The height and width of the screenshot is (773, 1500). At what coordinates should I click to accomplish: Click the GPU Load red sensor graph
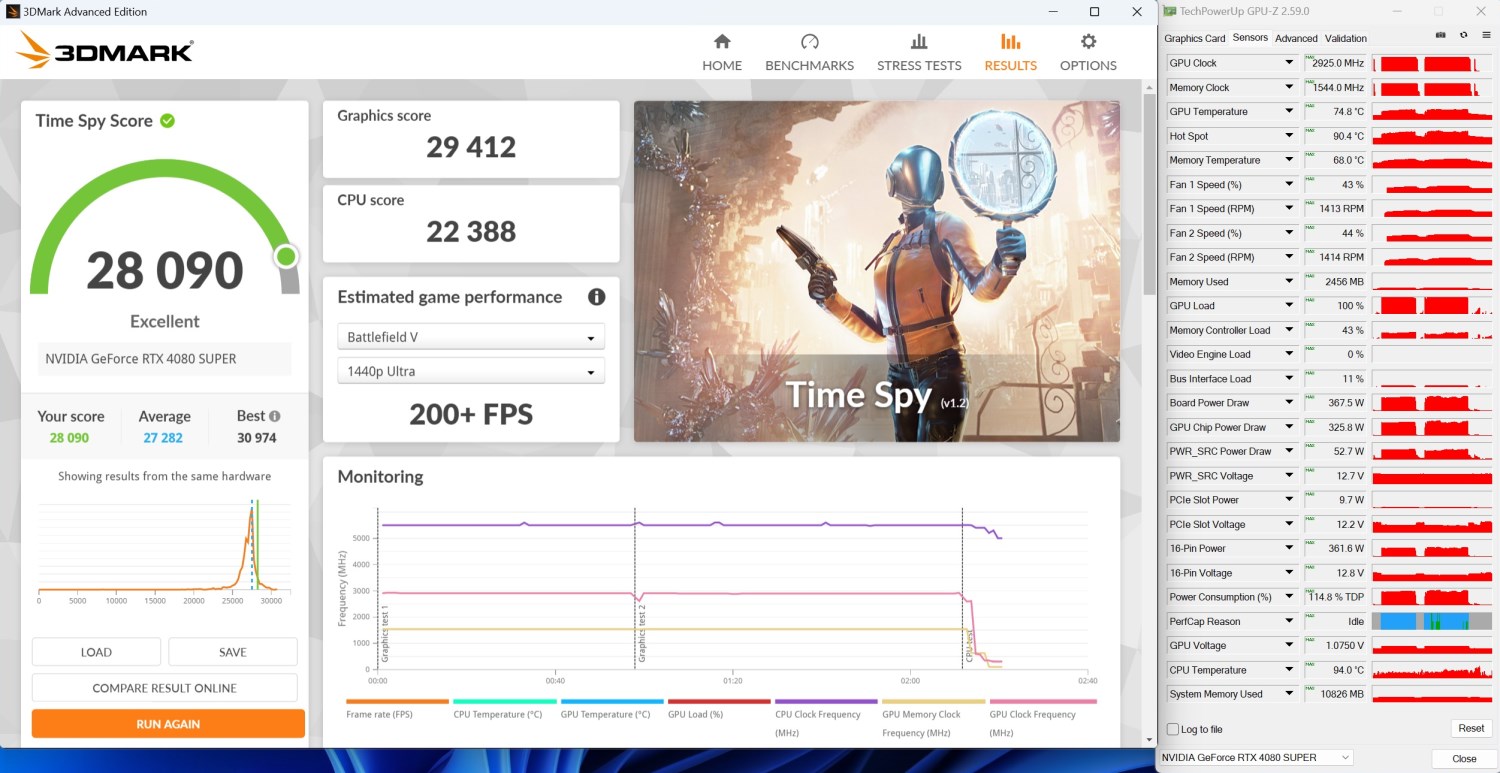click(1430, 306)
